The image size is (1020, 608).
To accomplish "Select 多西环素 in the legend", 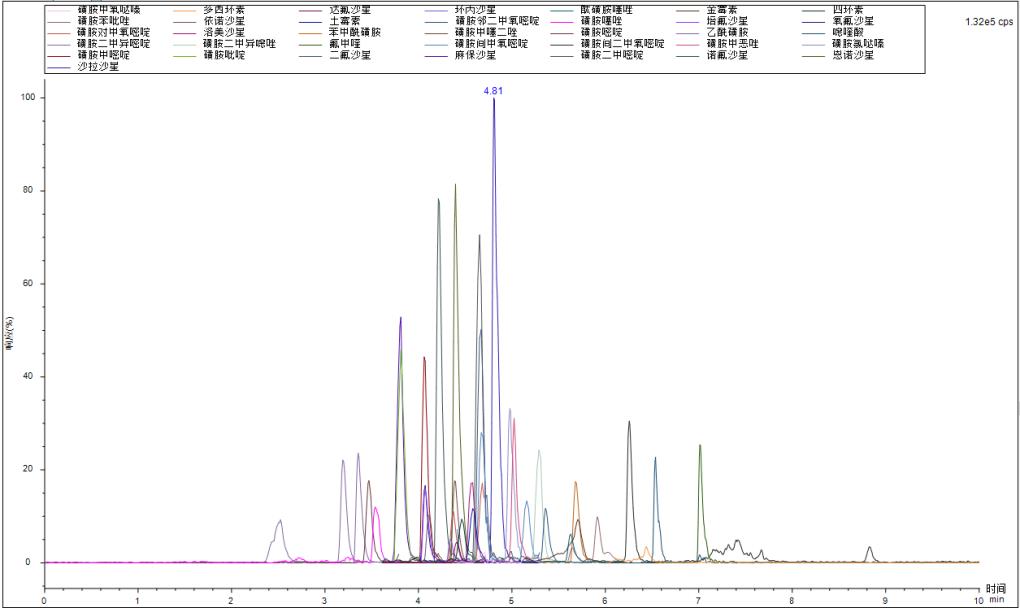I will tap(222, 10).
